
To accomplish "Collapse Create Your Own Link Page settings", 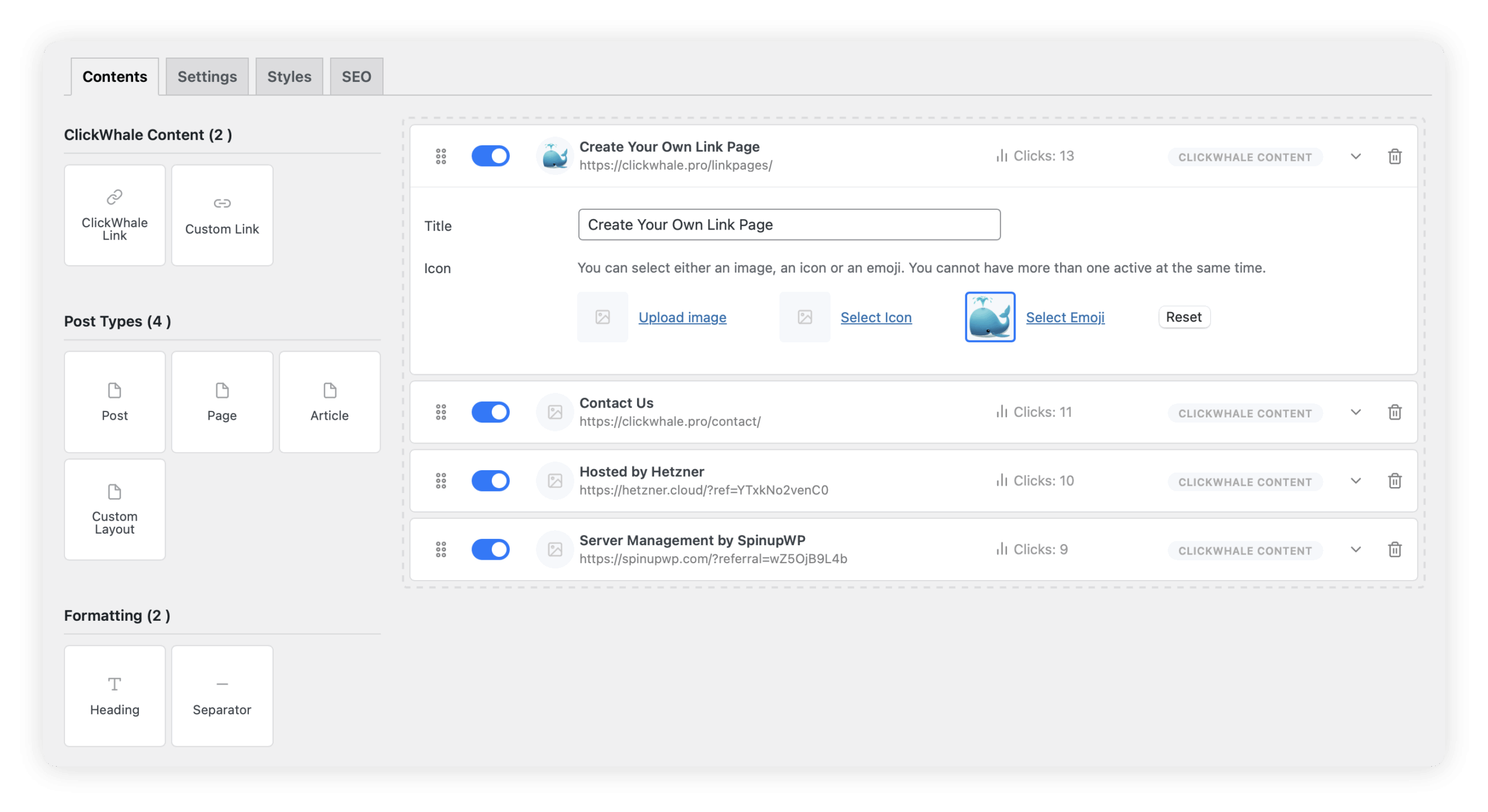I will point(1355,156).
